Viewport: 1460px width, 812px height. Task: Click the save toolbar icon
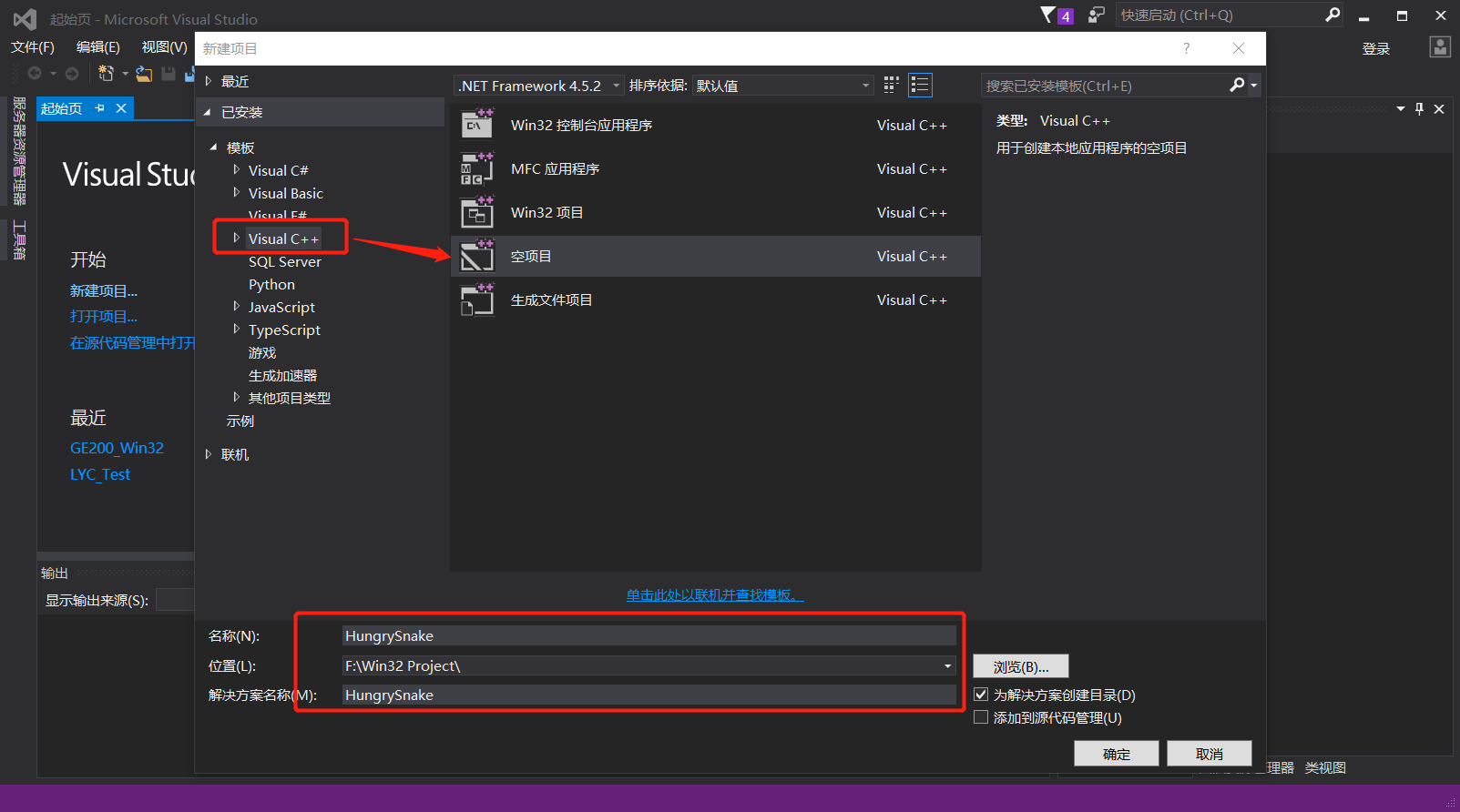tap(168, 73)
